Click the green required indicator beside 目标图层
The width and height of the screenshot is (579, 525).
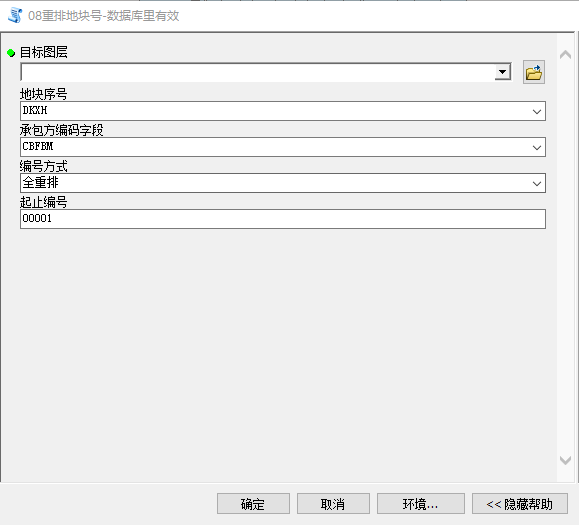click(x=11, y=53)
